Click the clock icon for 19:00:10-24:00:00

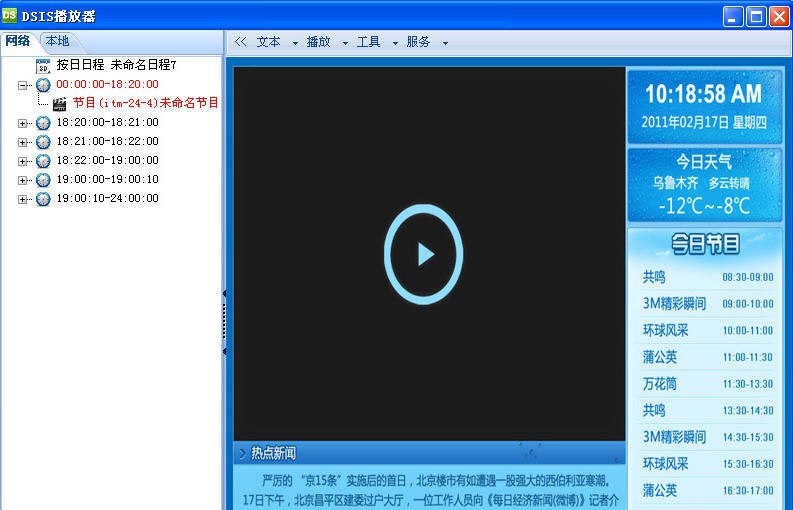pos(43,199)
